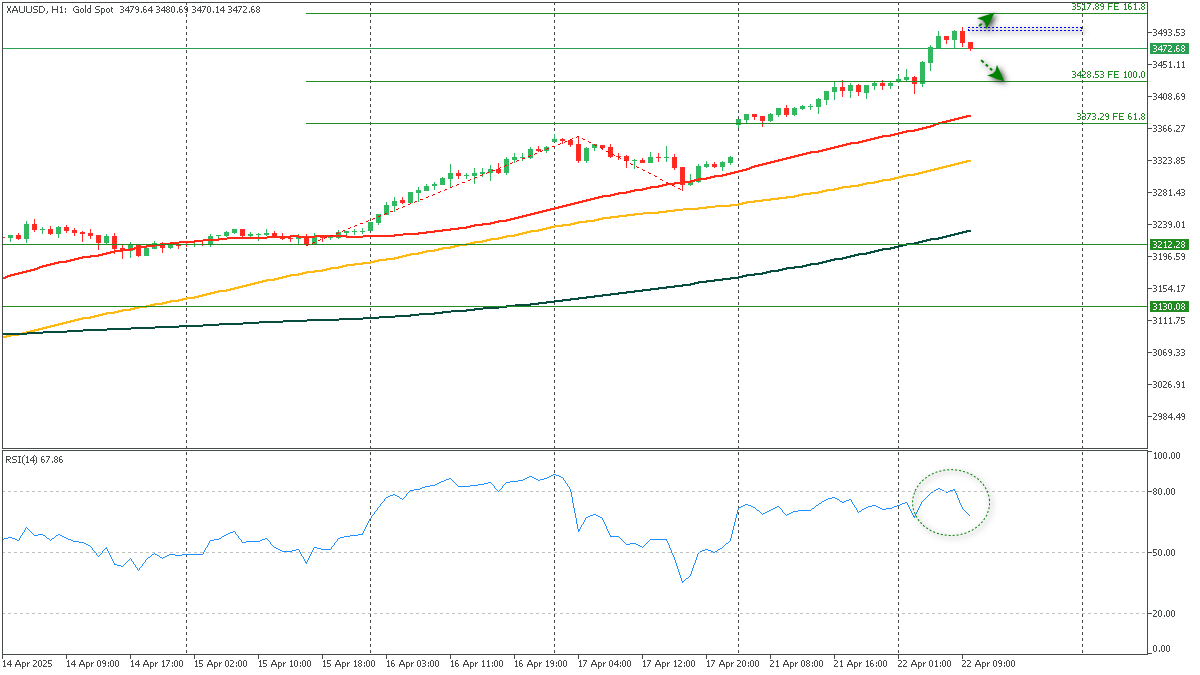The height and width of the screenshot is (675, 1200).
Task: Click the "XAUUSD, H1: Gold Spot" chart title
Action: tap(60, 9)
